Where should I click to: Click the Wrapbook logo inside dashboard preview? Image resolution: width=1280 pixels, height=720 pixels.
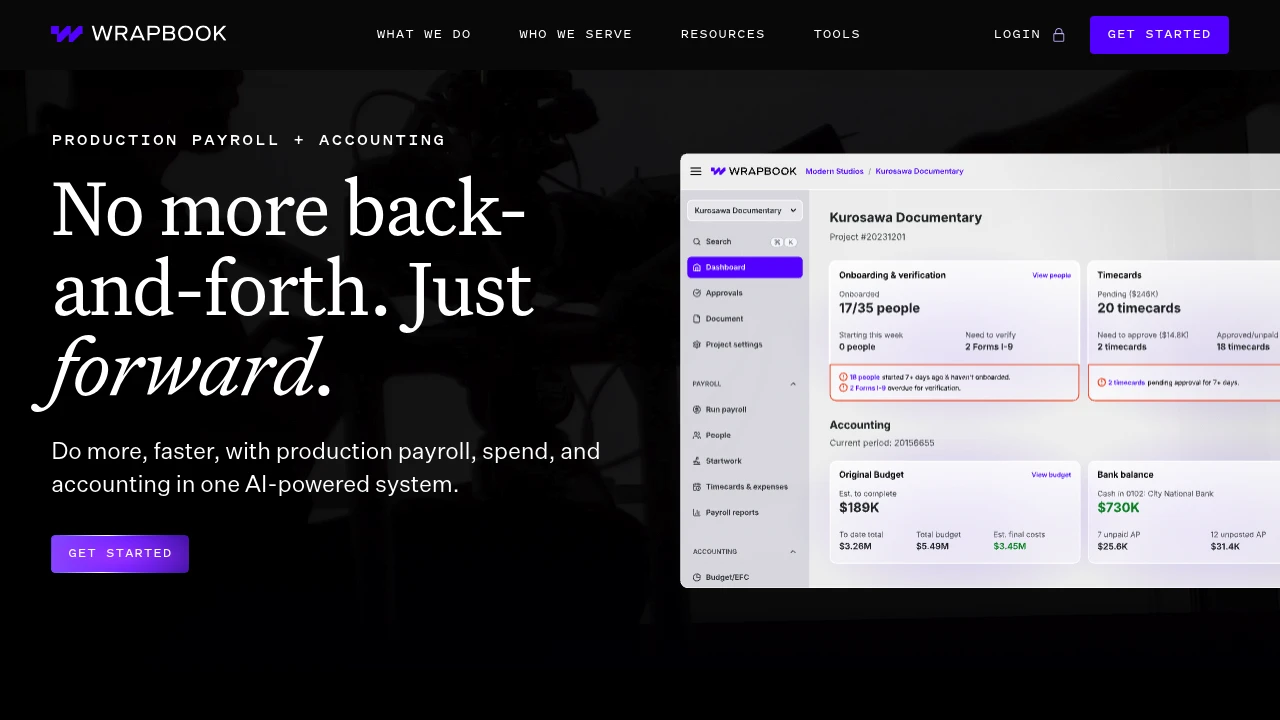pos(754,171)
